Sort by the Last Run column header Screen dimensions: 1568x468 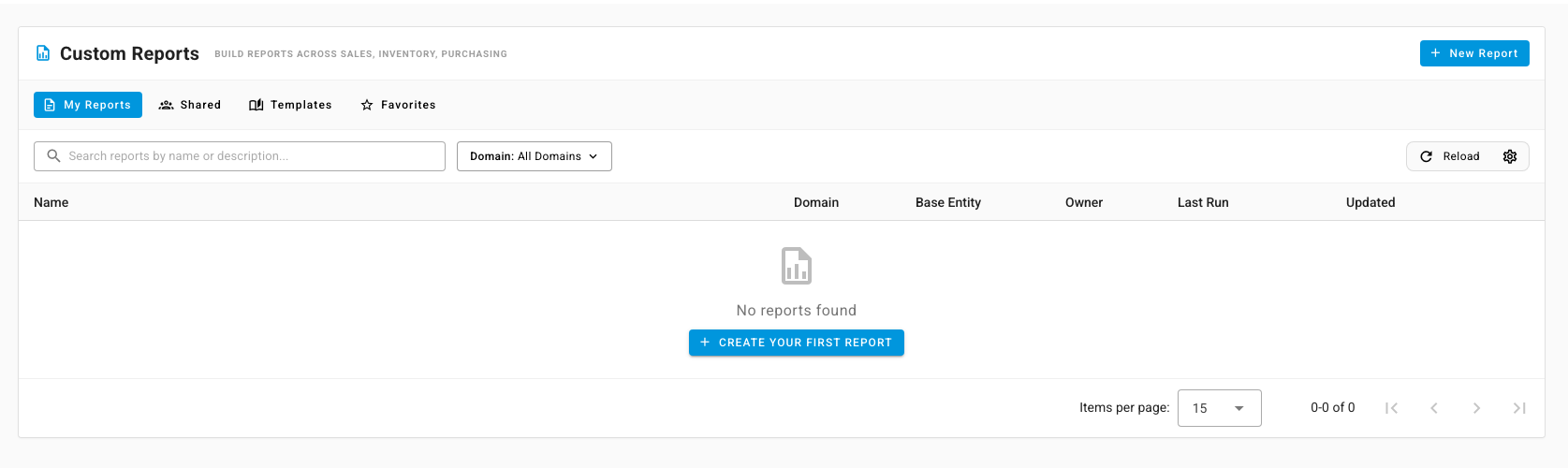pos(1203,202)
